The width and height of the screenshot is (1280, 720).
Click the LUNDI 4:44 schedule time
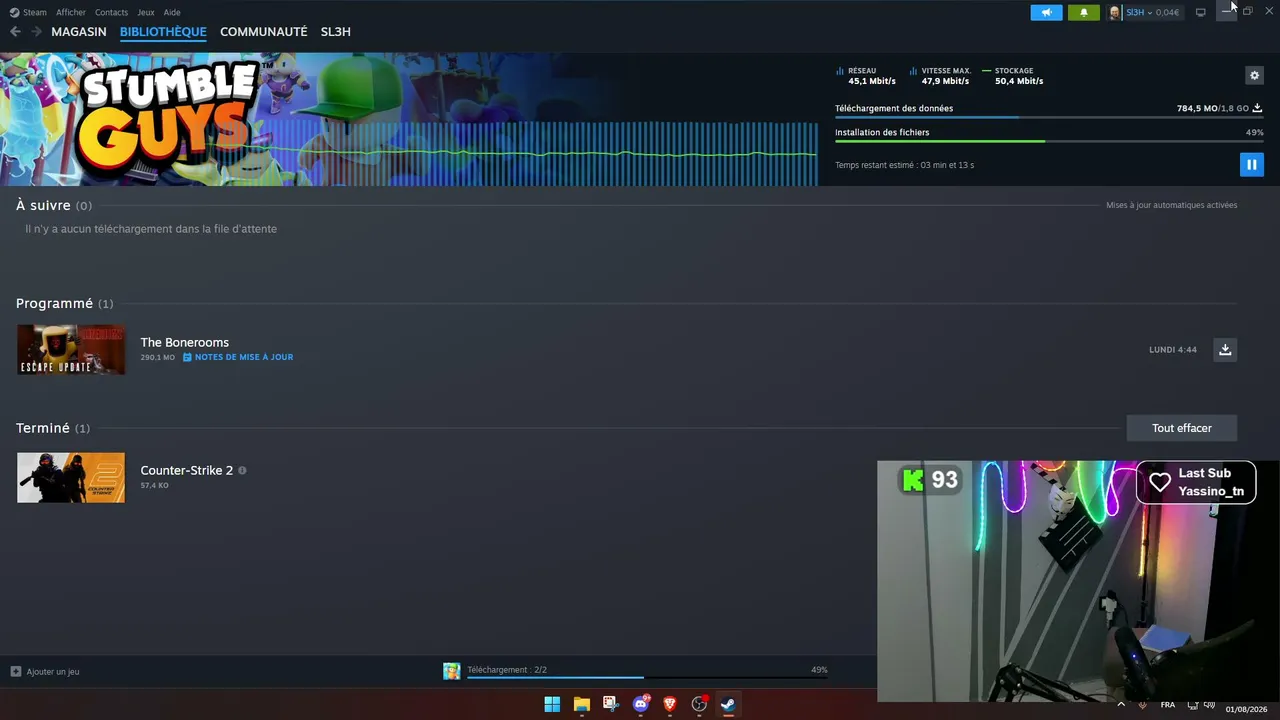tap(1173, 350)
